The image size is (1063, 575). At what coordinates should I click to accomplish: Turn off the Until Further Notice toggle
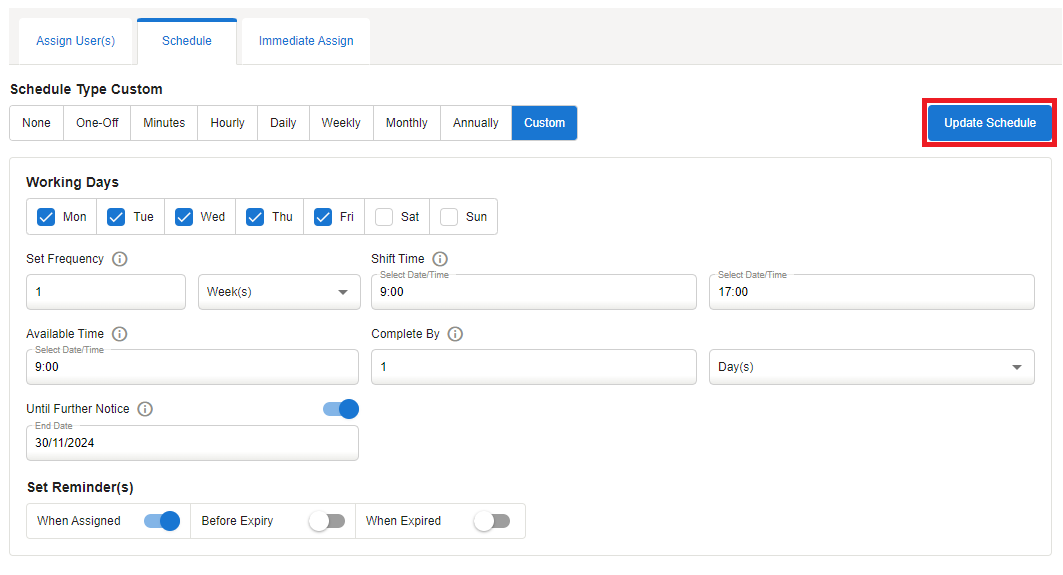(x=341, y=409)
